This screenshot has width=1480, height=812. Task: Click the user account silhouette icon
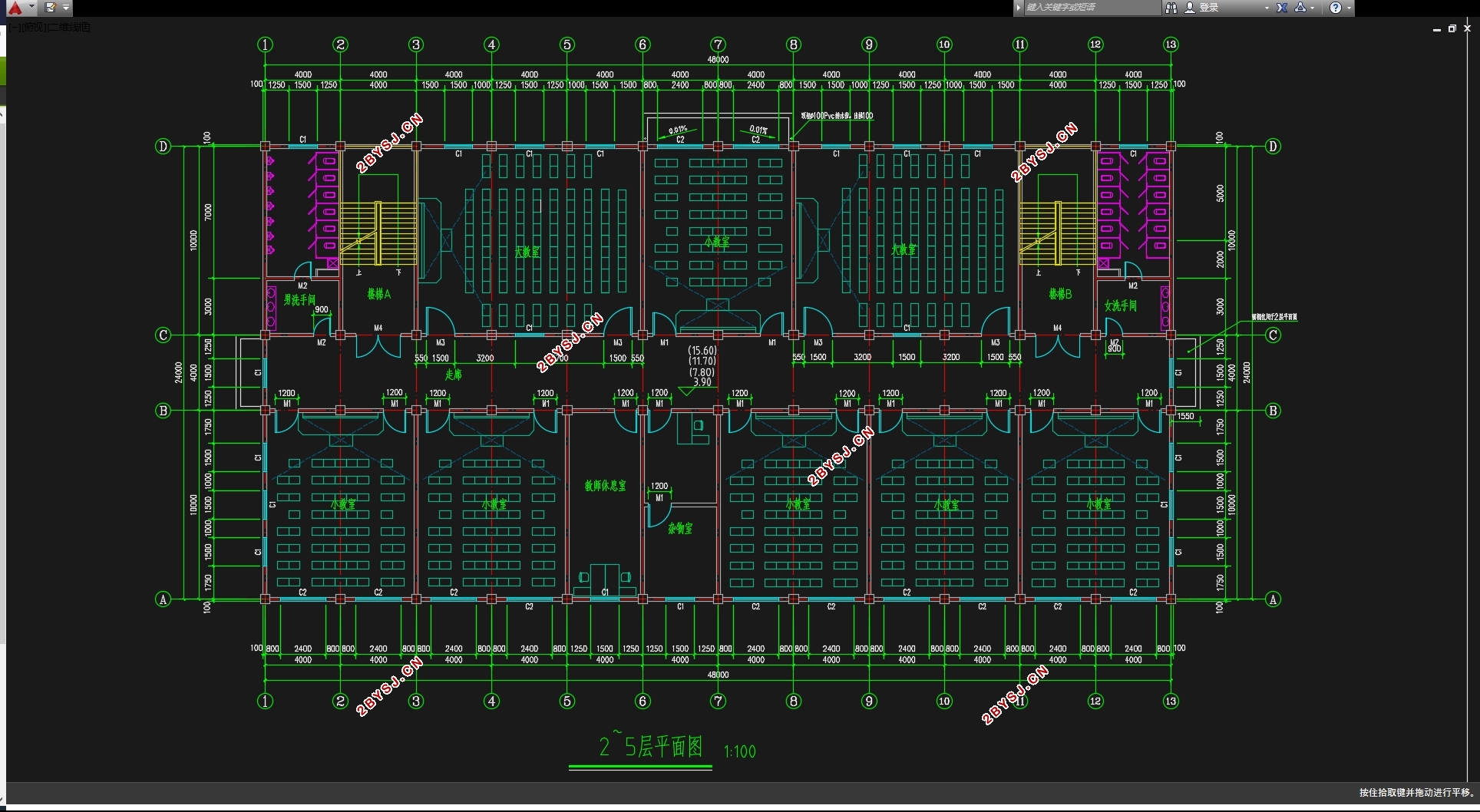click(x=1190, y=8)
